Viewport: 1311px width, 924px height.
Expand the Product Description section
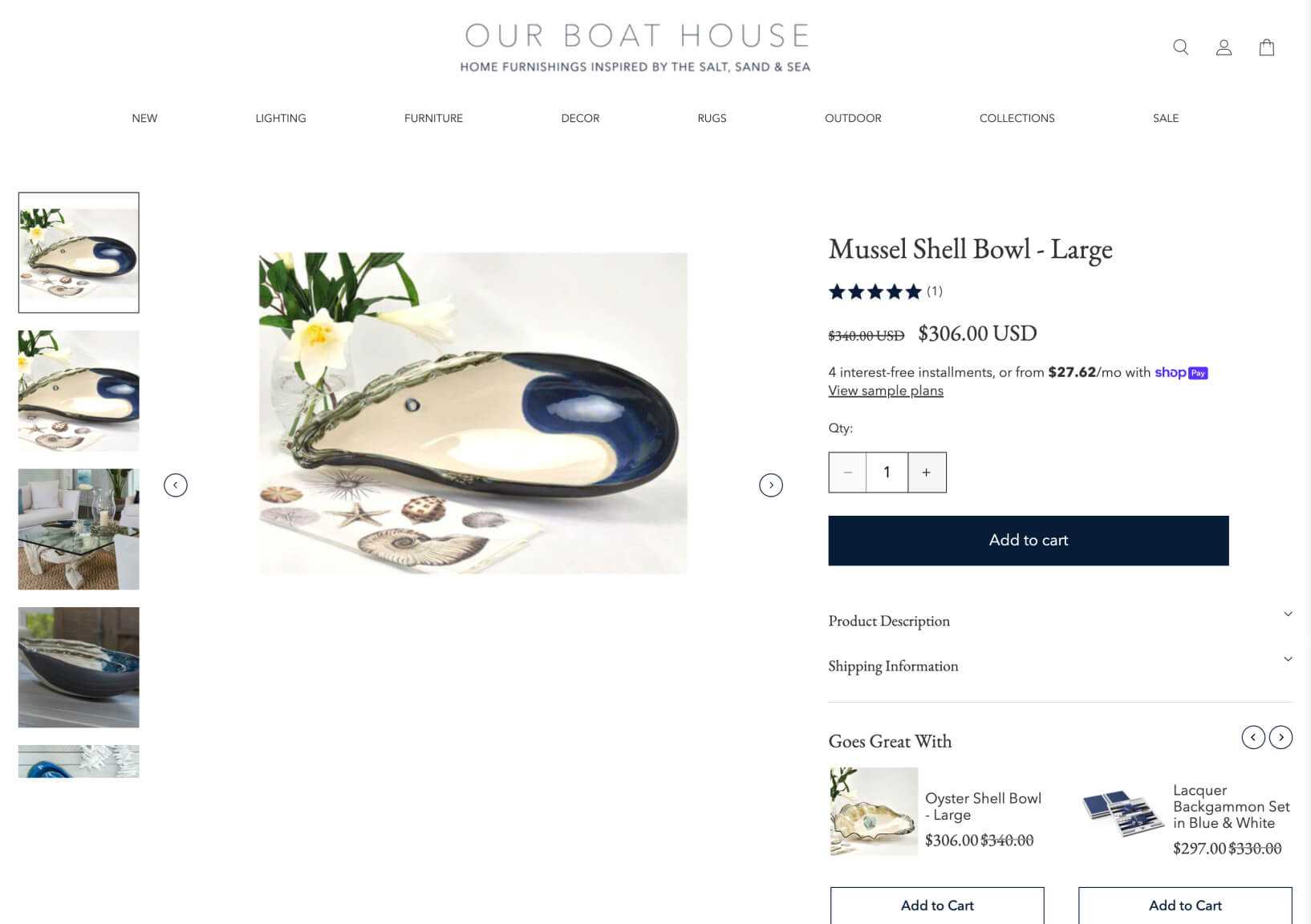click(x=1060, y=621)
